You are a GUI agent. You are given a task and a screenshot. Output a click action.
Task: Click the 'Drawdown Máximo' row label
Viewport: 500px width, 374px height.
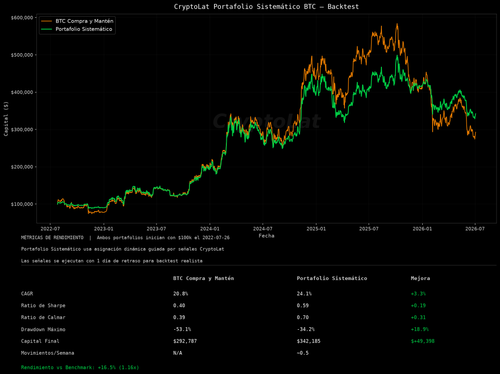[x=43, y=329]
